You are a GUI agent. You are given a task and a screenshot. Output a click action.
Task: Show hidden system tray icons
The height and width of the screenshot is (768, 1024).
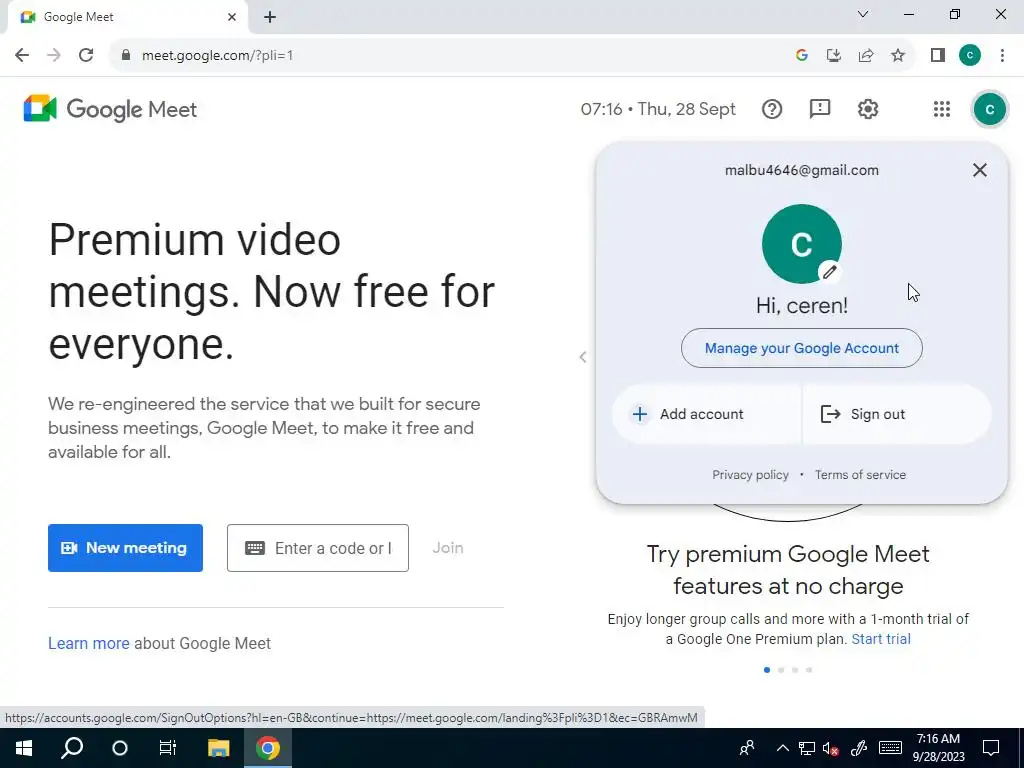[782, 748]
